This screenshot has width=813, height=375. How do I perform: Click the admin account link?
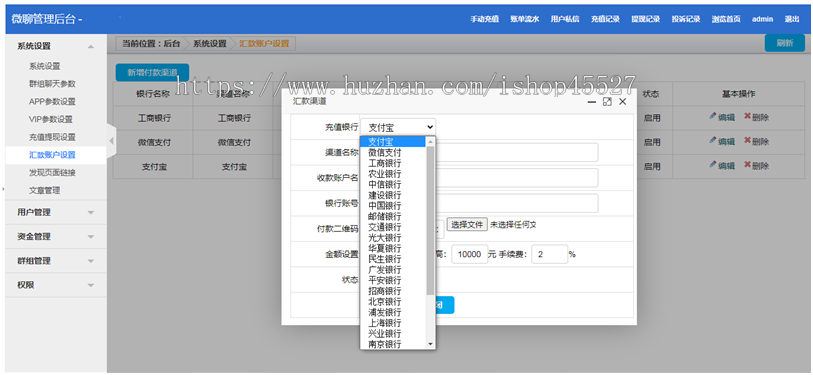pyautogui.click(x=762, y=19)
